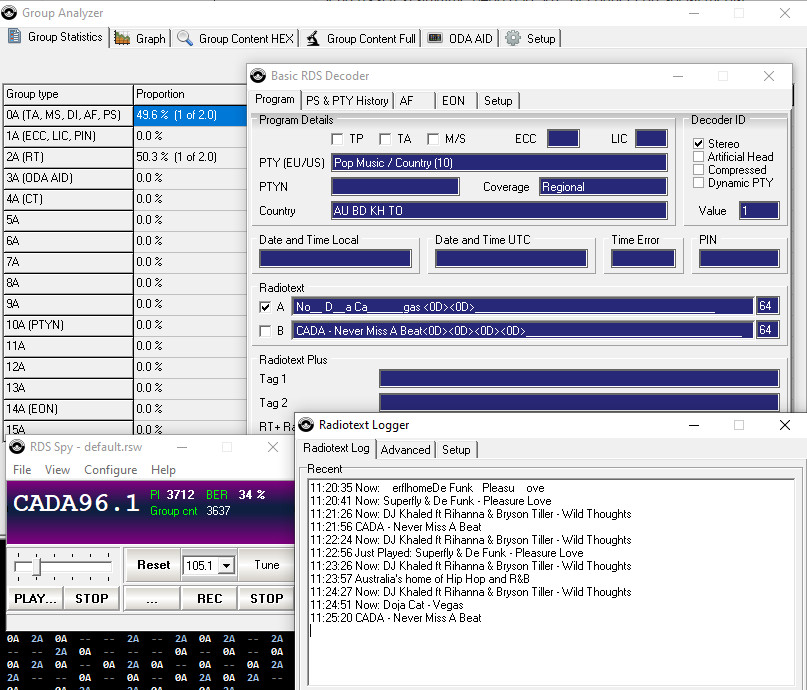
Task: Click the REC button
Action: click(x=209, y=598)
